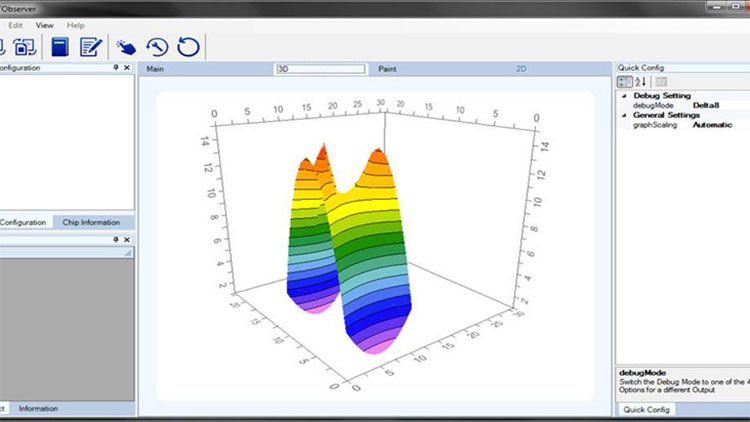Click the hand touch pointer toolbar icon
The width and height of the screenshot is (750, 422).
(125, 46)
